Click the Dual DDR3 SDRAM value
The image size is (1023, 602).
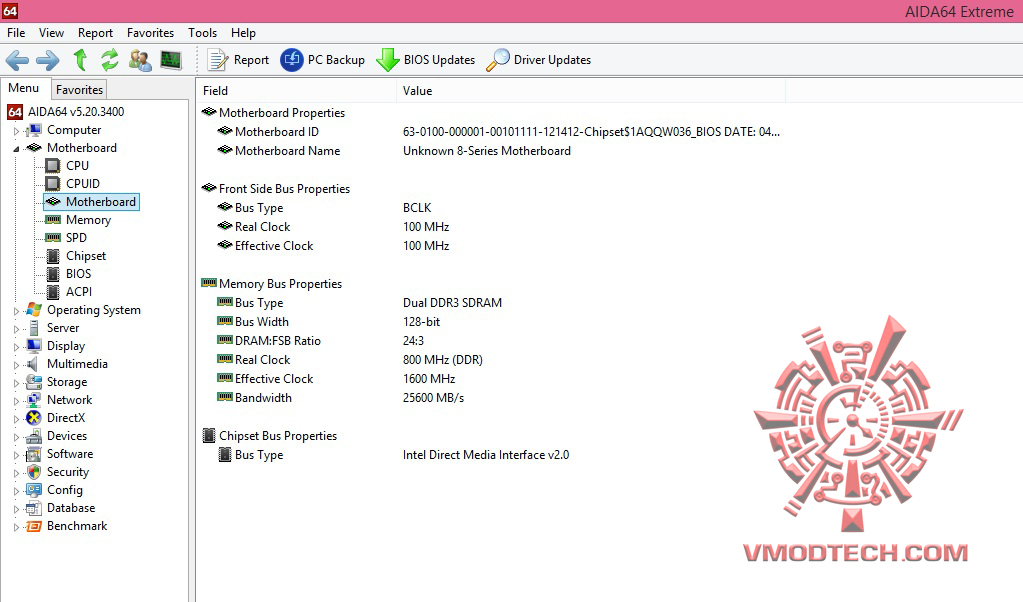452,303
